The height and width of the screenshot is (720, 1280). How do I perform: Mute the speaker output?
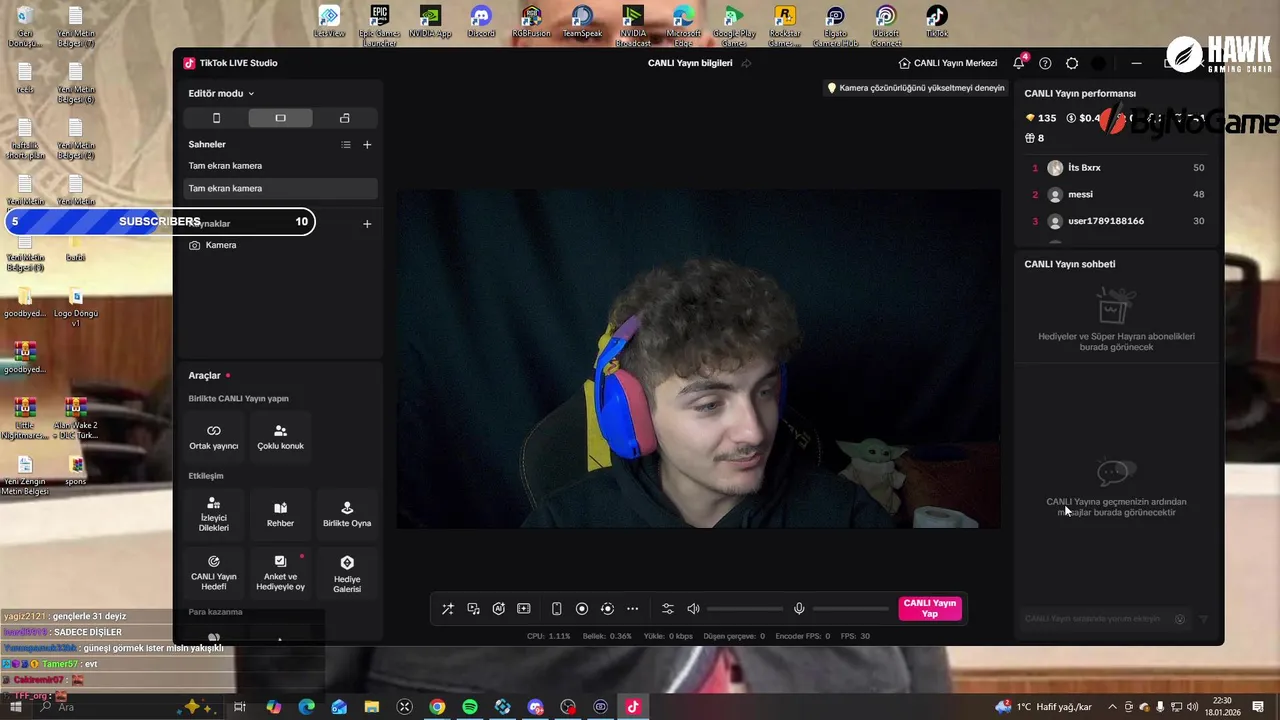pyautogui.click(x=693, y=609)
